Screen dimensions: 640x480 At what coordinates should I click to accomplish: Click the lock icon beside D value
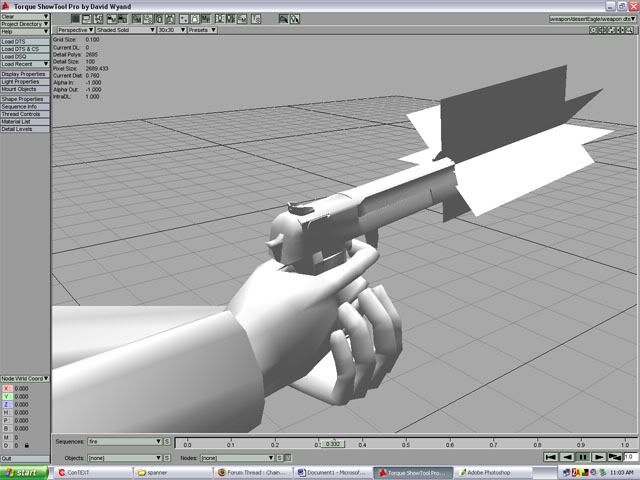pos(25,445)
